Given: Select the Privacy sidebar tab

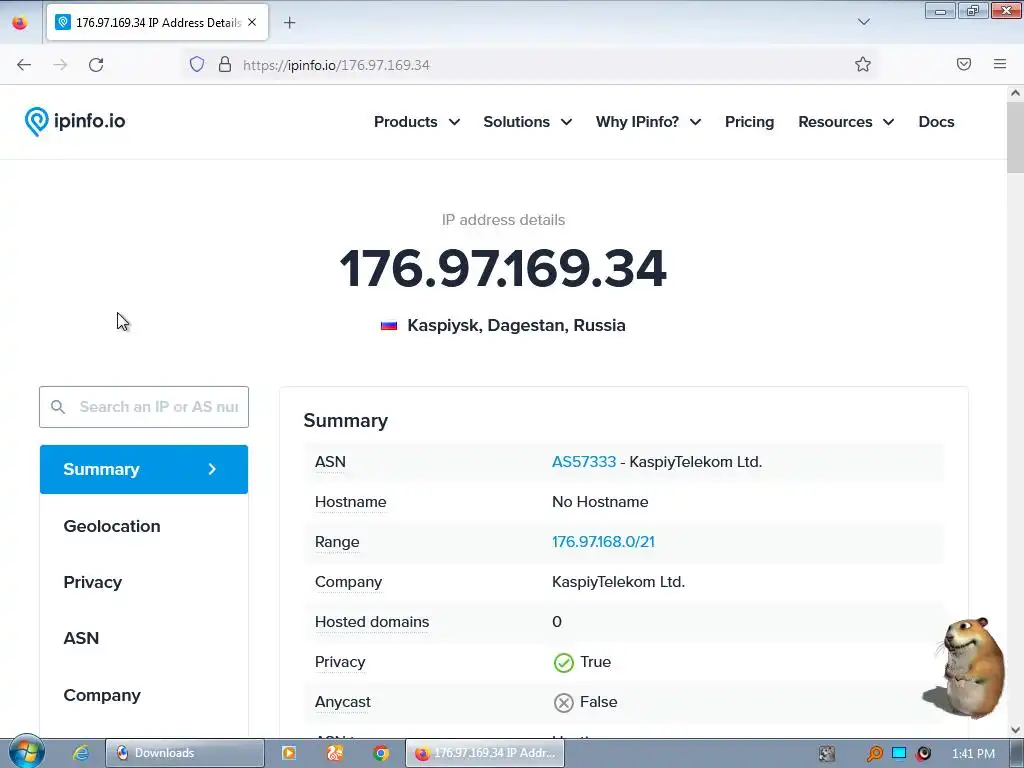Looking at the screenshot, I should (x=144, y=583).
